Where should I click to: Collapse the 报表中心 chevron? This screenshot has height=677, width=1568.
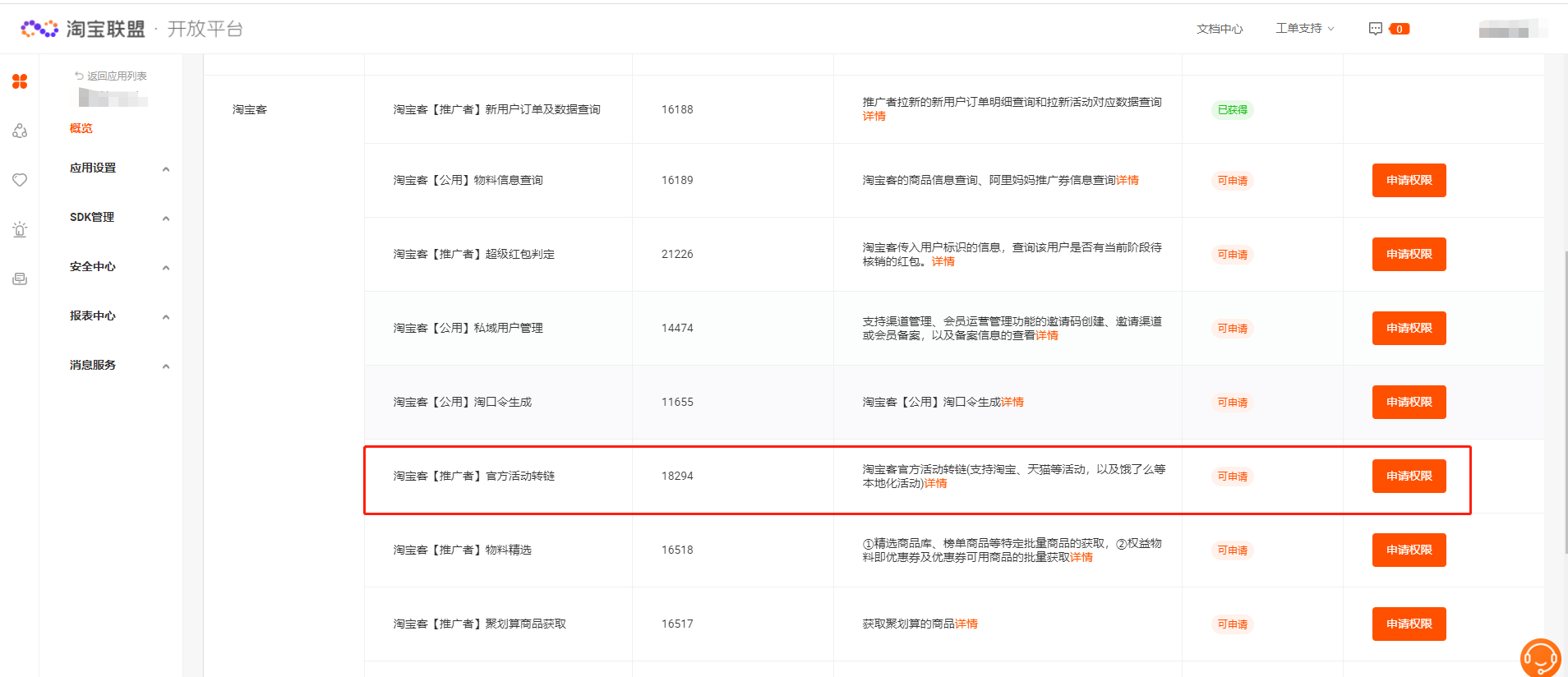coord(166,317)
